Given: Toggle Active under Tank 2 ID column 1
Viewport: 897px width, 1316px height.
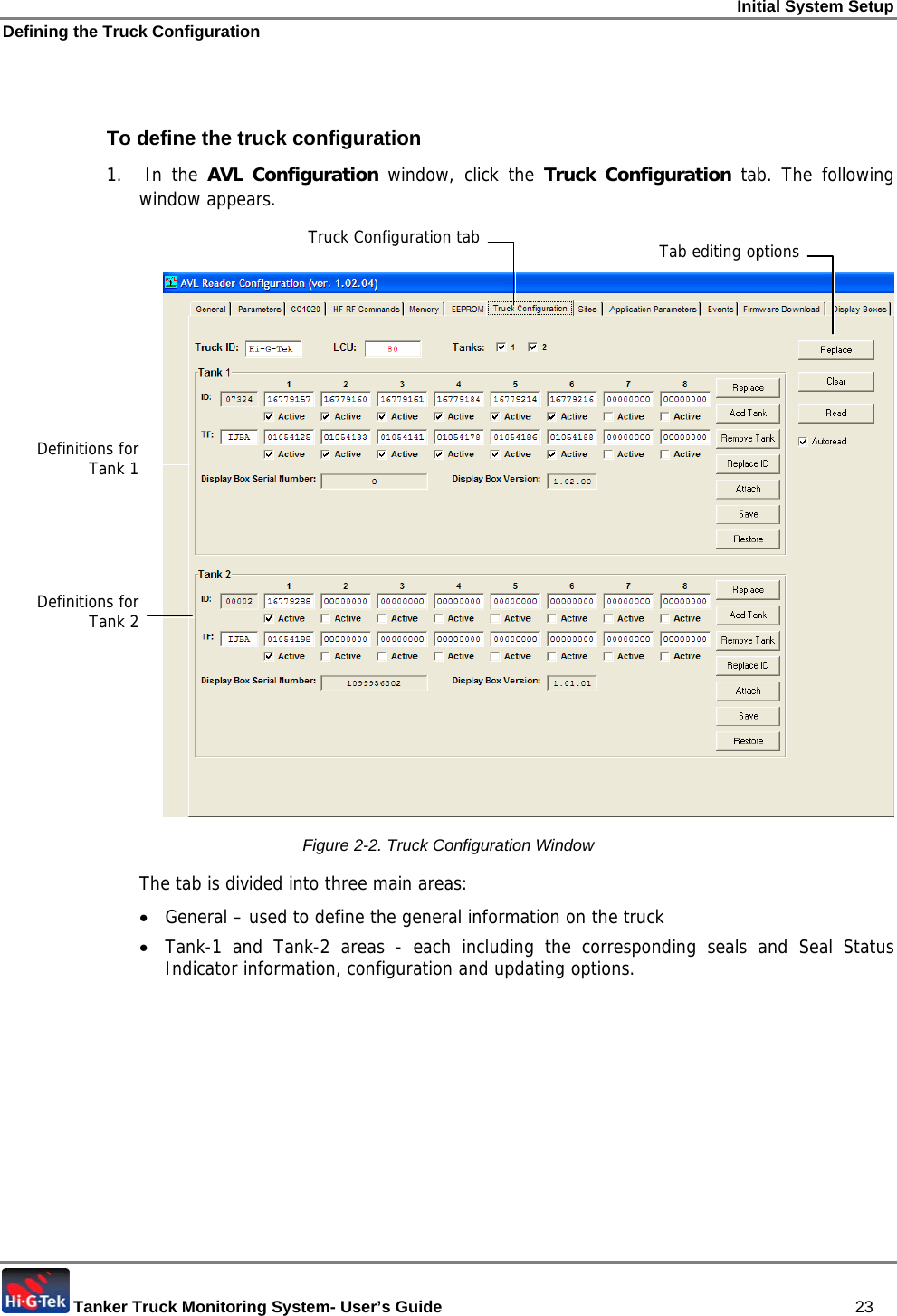Looking at the screenshot, I should pos(269,618).
